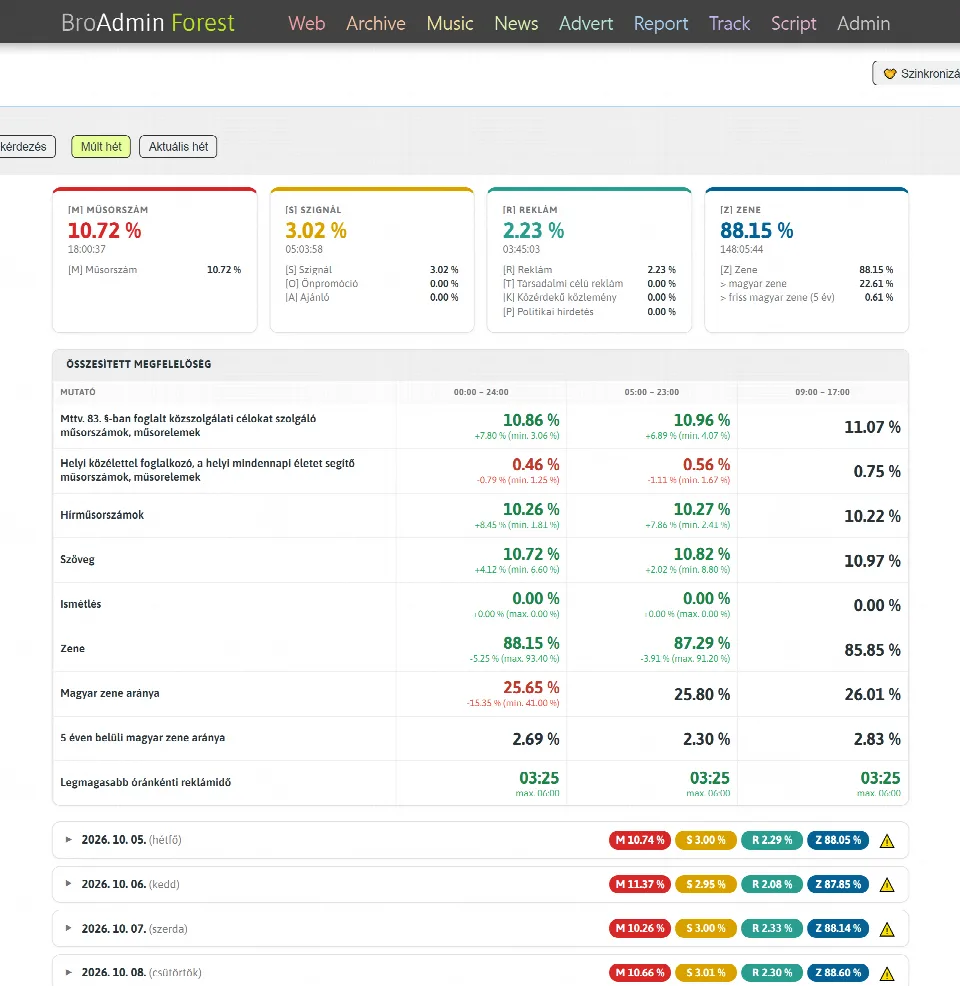Click the M 10.74 % badge

click(x=640, y=840)
